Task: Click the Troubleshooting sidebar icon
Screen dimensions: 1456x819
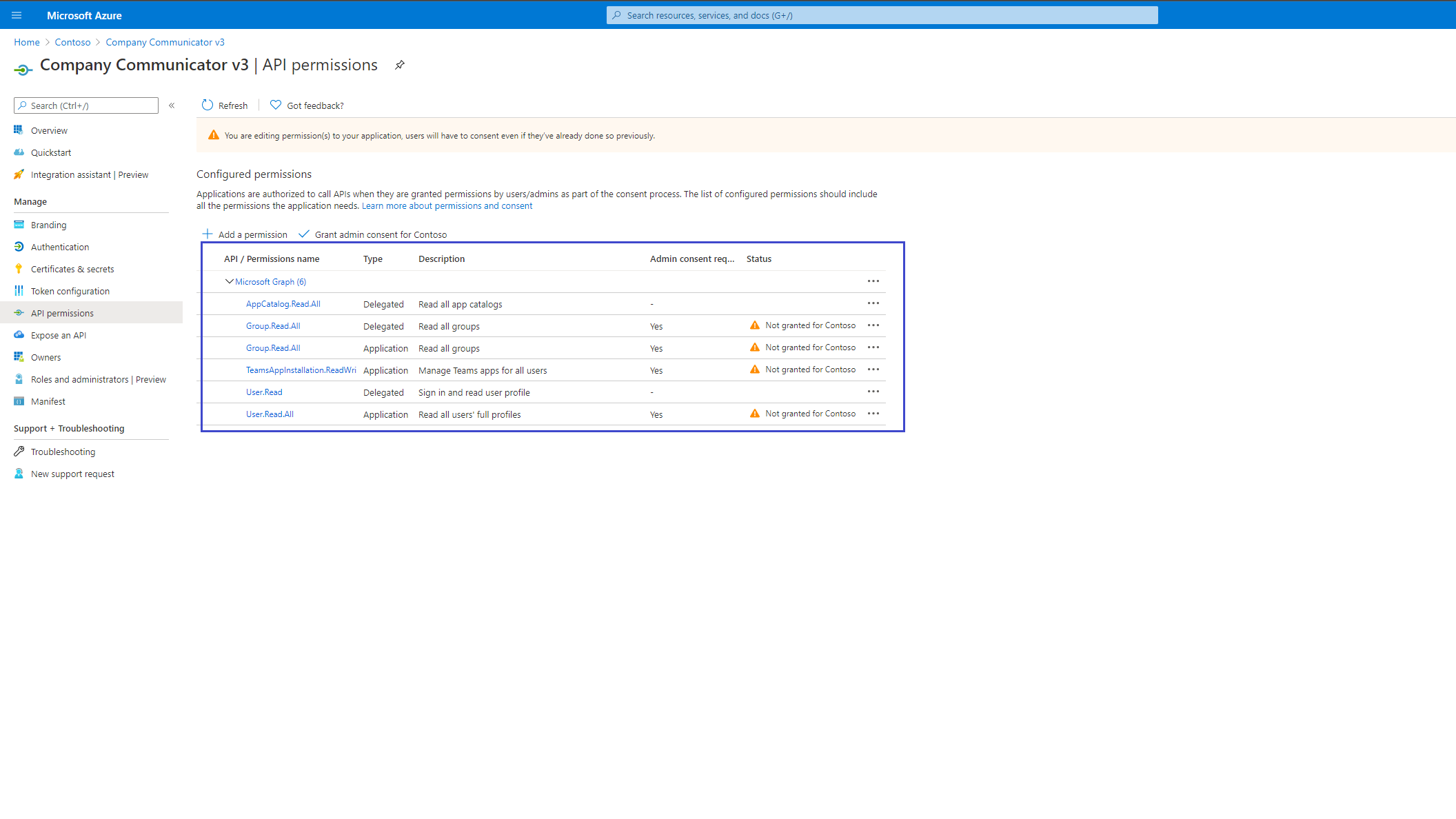Action: click(x=19, y=451)
